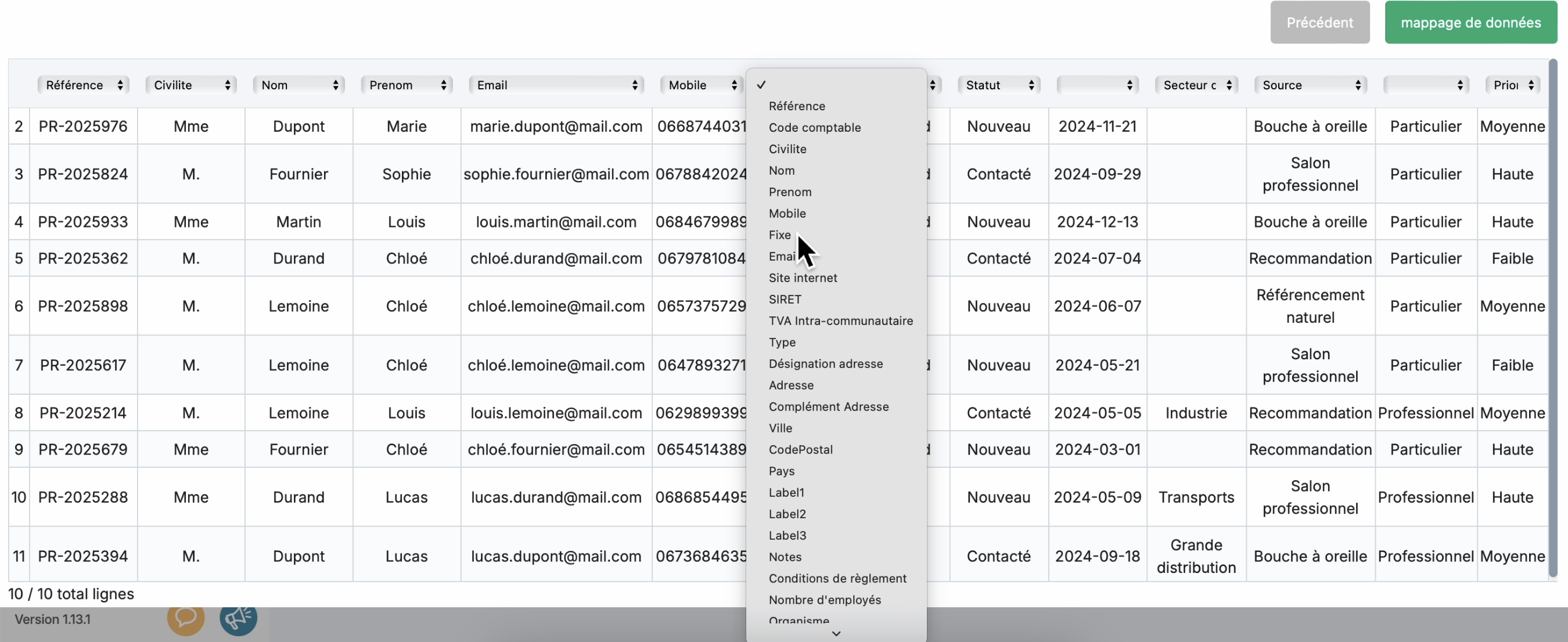Image resolution: width=1568 pixels, height=642 pixels.
Task: Expand the Source column dropdown
Action: [1310, 85]
